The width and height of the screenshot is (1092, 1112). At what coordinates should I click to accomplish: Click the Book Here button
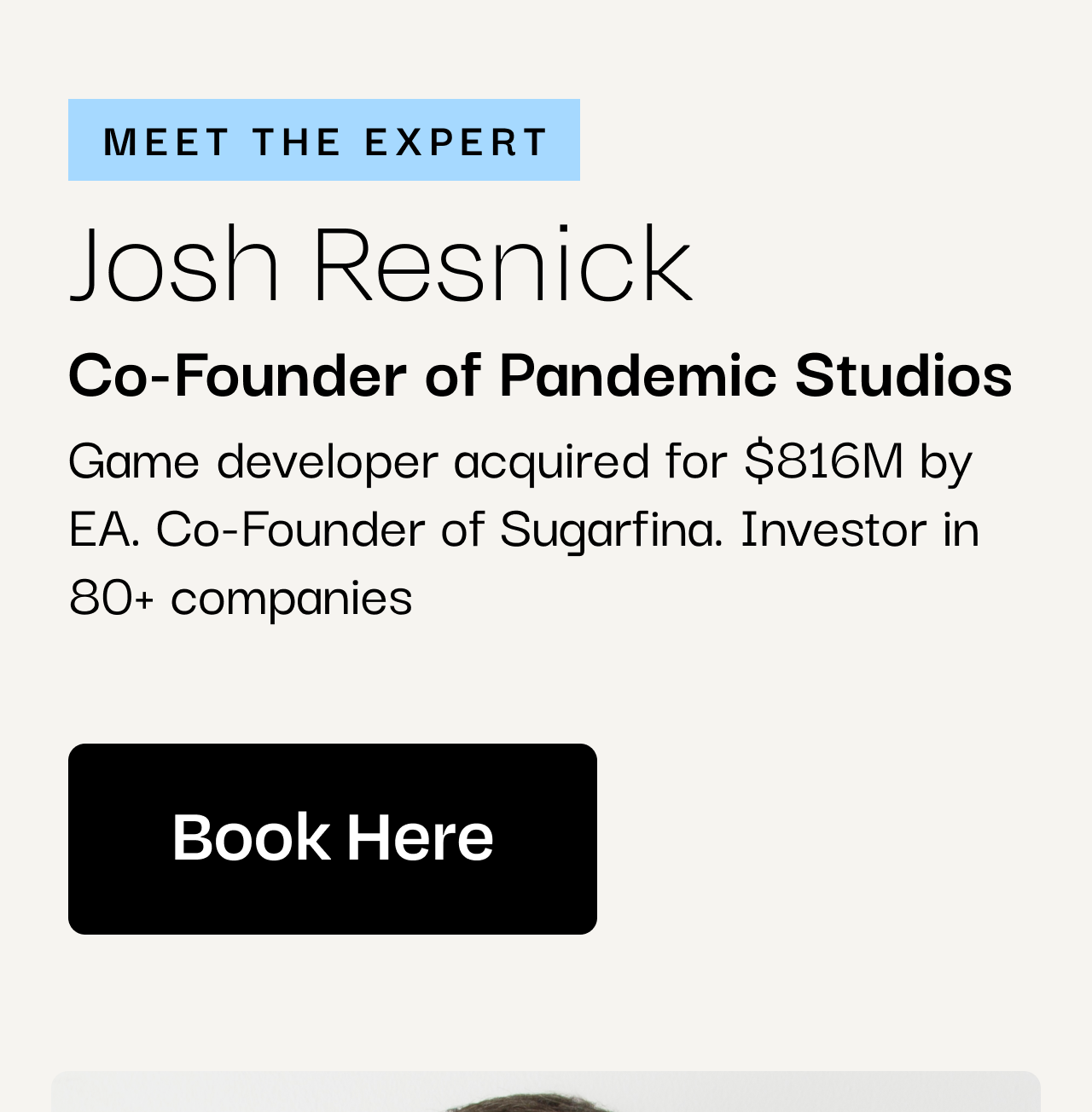pos(333,838)
